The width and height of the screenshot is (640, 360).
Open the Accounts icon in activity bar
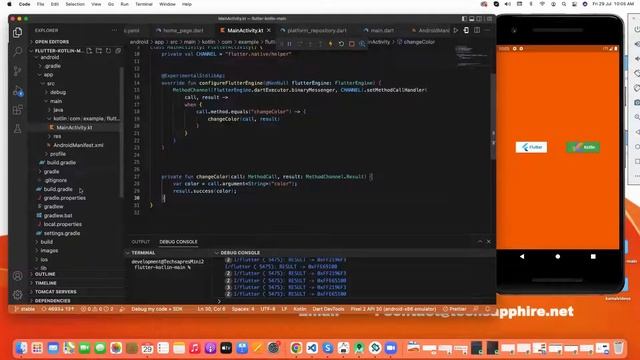pos(18,276)
